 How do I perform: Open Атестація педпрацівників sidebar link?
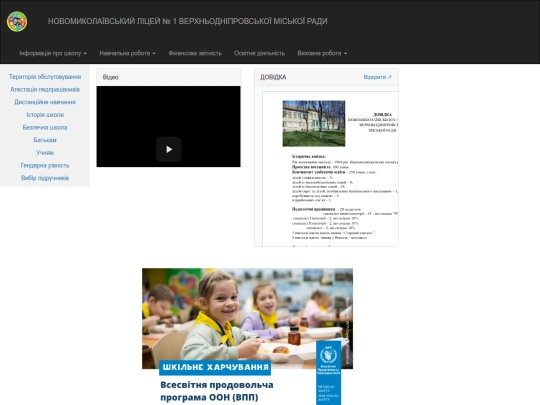pos(45,90)
